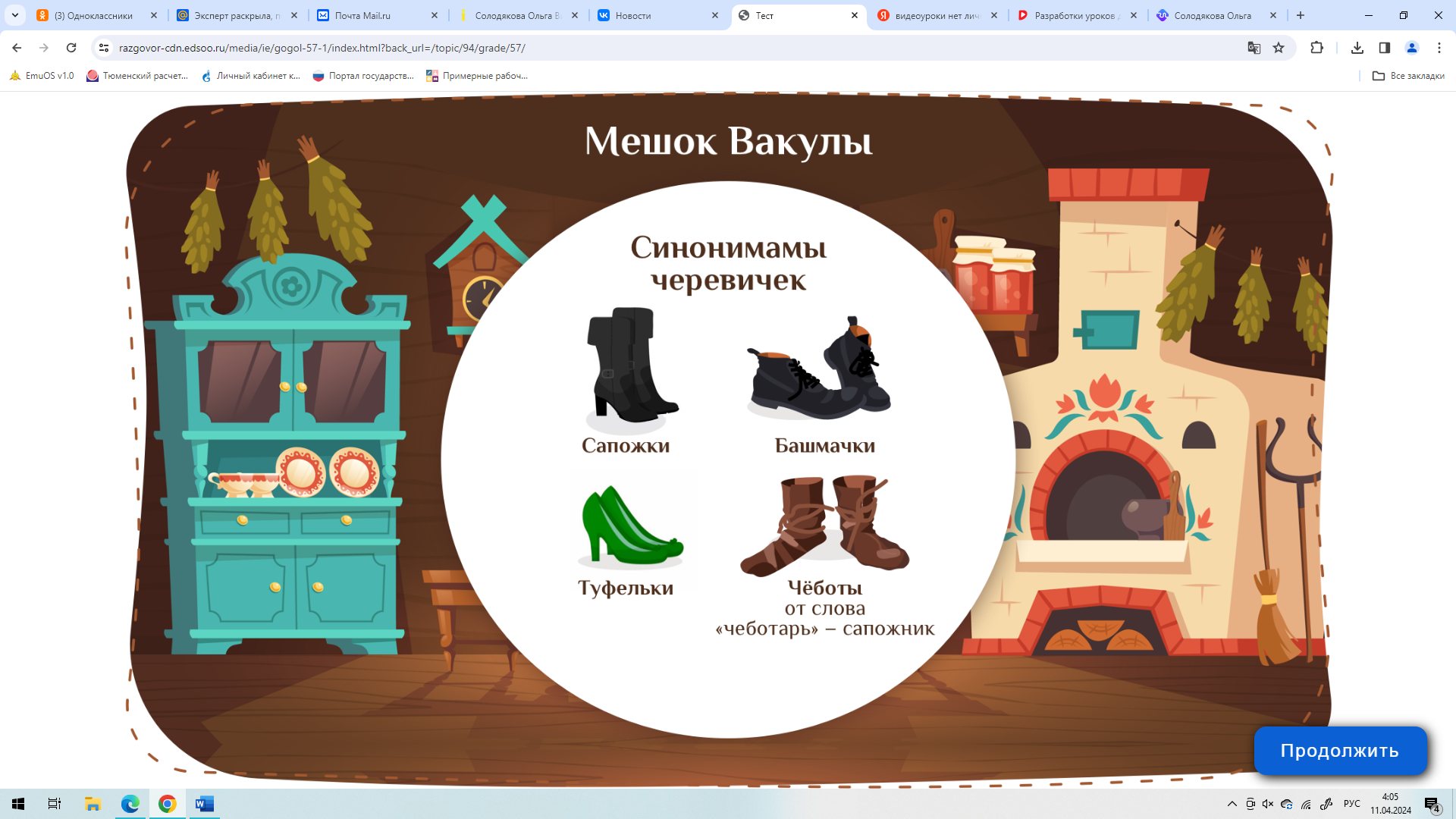View site information icon in address bar
This screenshot has height=819, width=1456.
click(x=104, y=48)
